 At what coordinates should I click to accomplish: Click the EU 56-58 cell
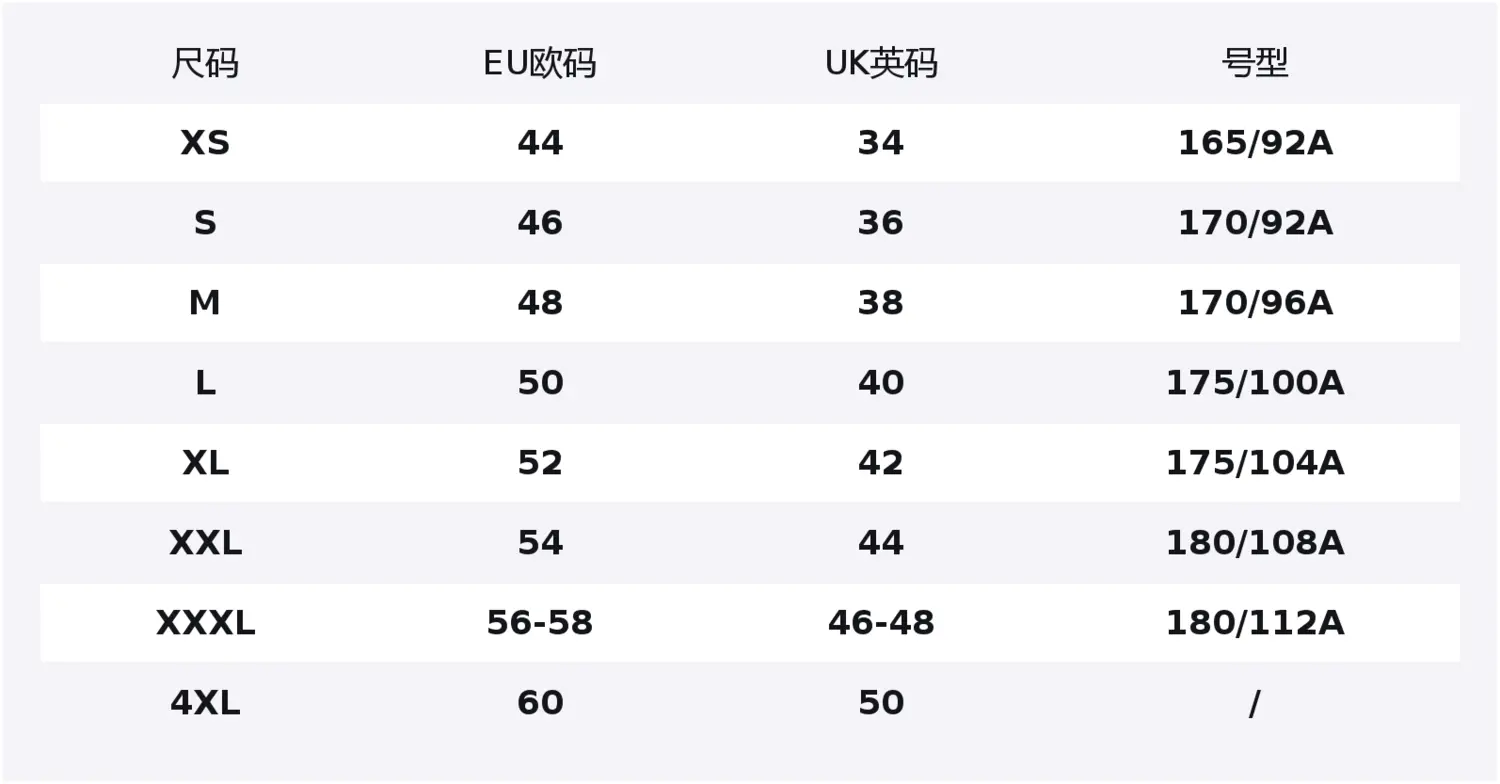[540, 623]
